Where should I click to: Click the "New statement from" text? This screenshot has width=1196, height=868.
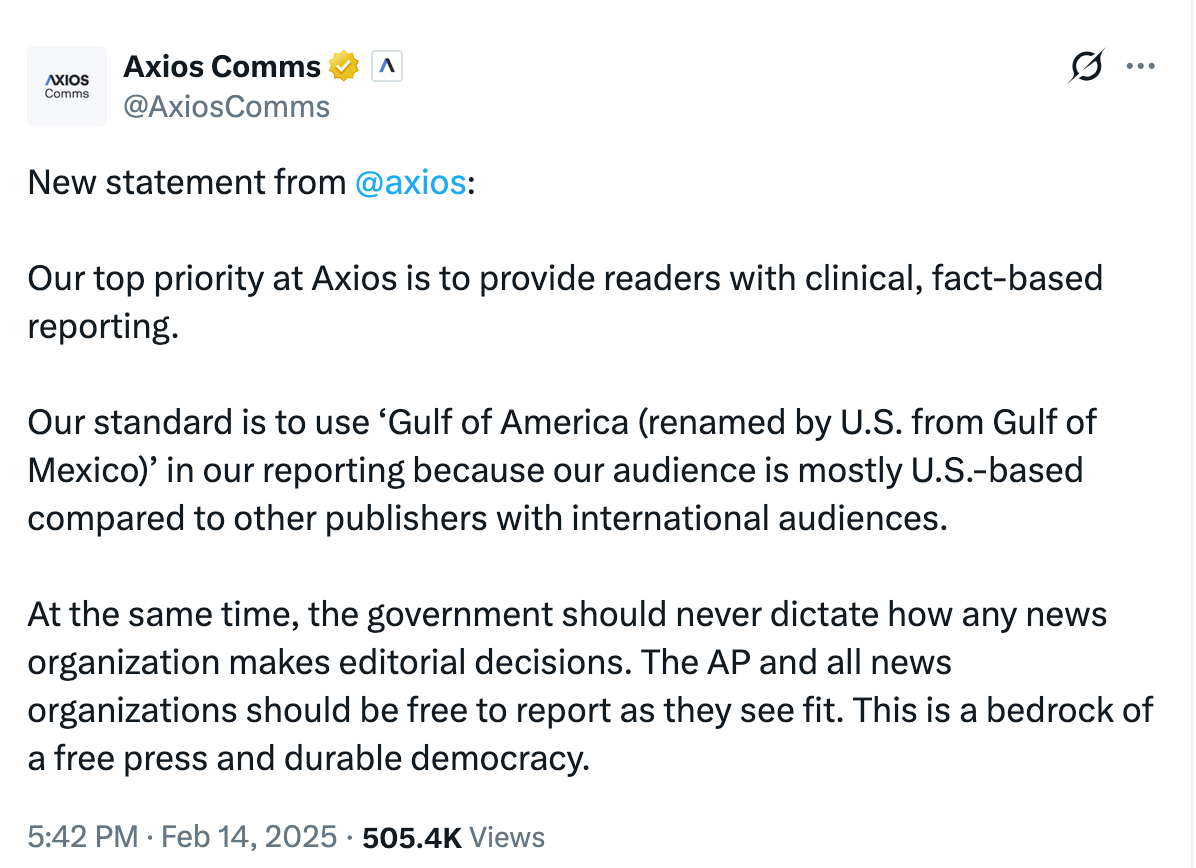click(186, 182)
